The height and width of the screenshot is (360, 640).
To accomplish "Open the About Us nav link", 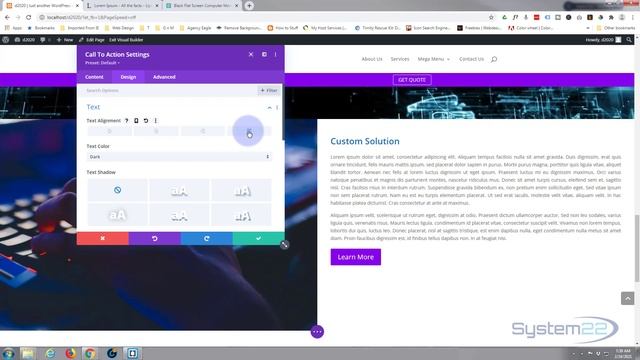I will click(372, 59).
